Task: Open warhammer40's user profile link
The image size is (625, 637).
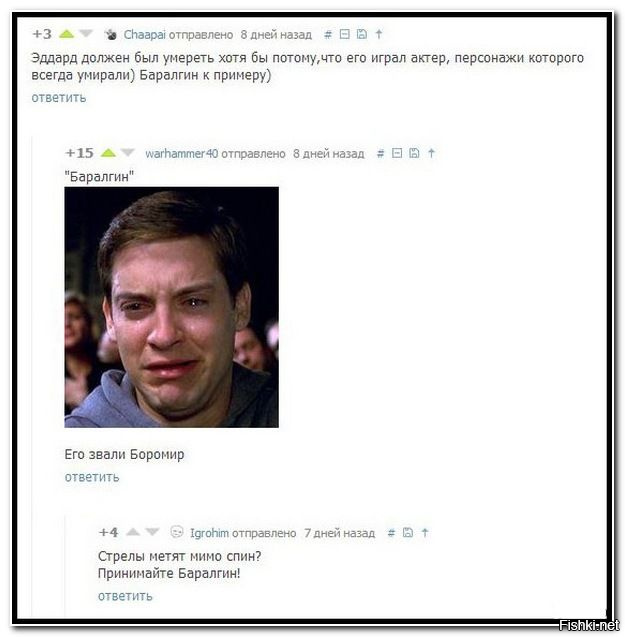Action: coord(182,154)
